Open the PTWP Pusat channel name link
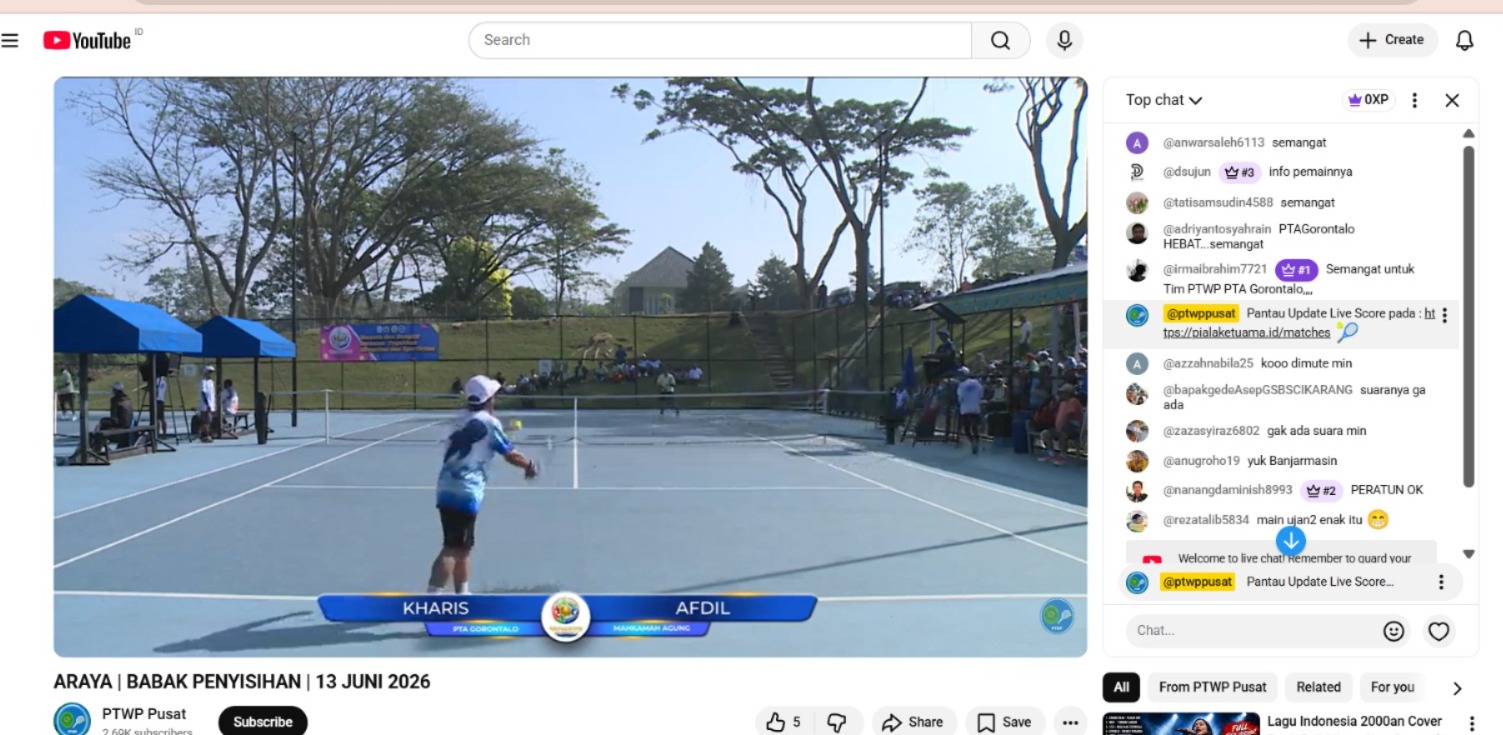 (144, 714)
